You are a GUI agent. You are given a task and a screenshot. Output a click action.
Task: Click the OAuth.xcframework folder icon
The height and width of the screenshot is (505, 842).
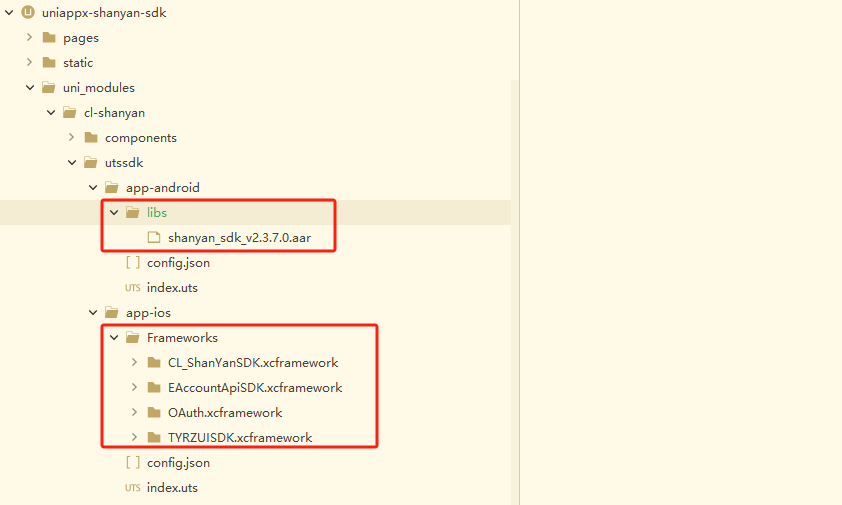click(x=154, y=412)
